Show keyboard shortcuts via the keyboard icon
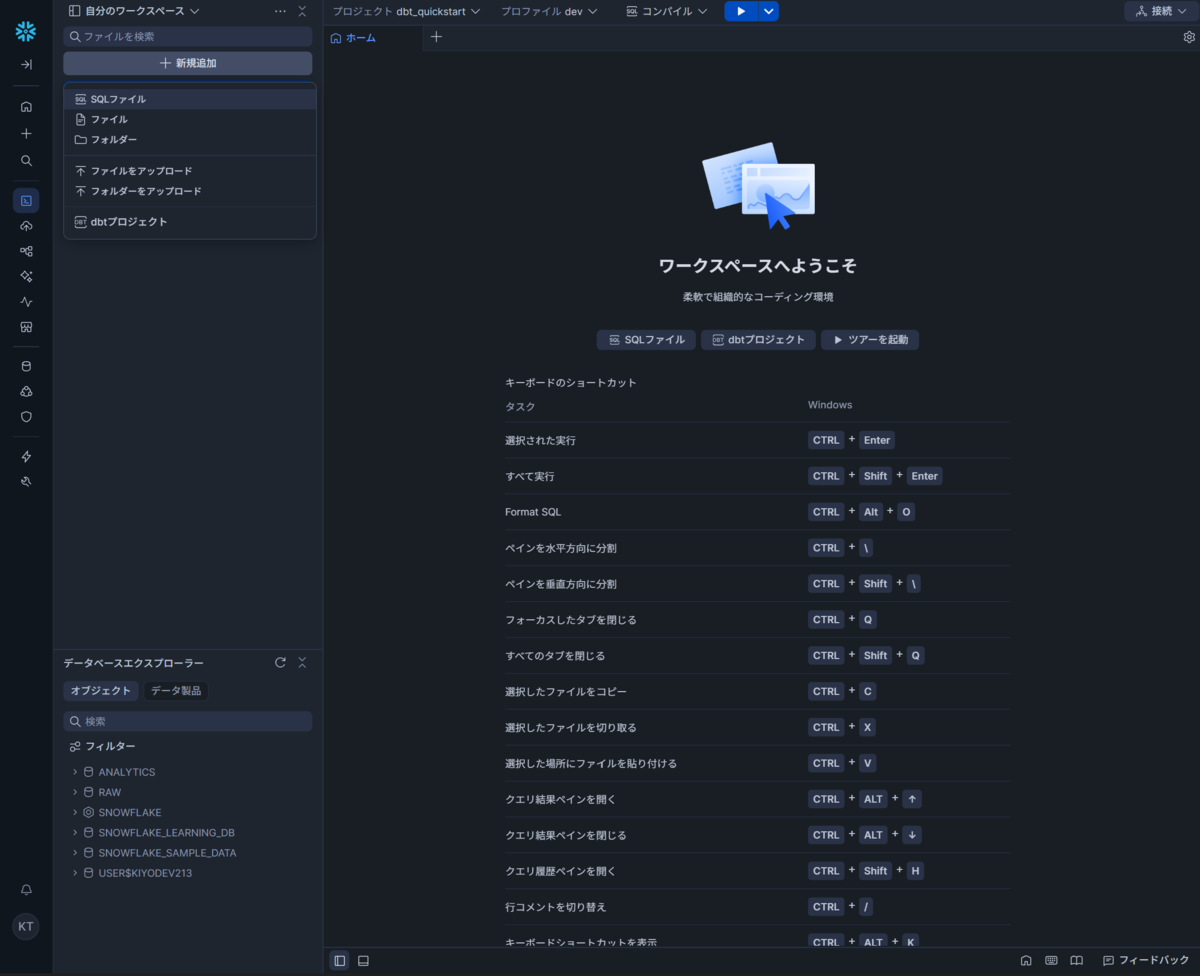Viewport: 1200px width, 976px height. click(x=1051, y=960)
